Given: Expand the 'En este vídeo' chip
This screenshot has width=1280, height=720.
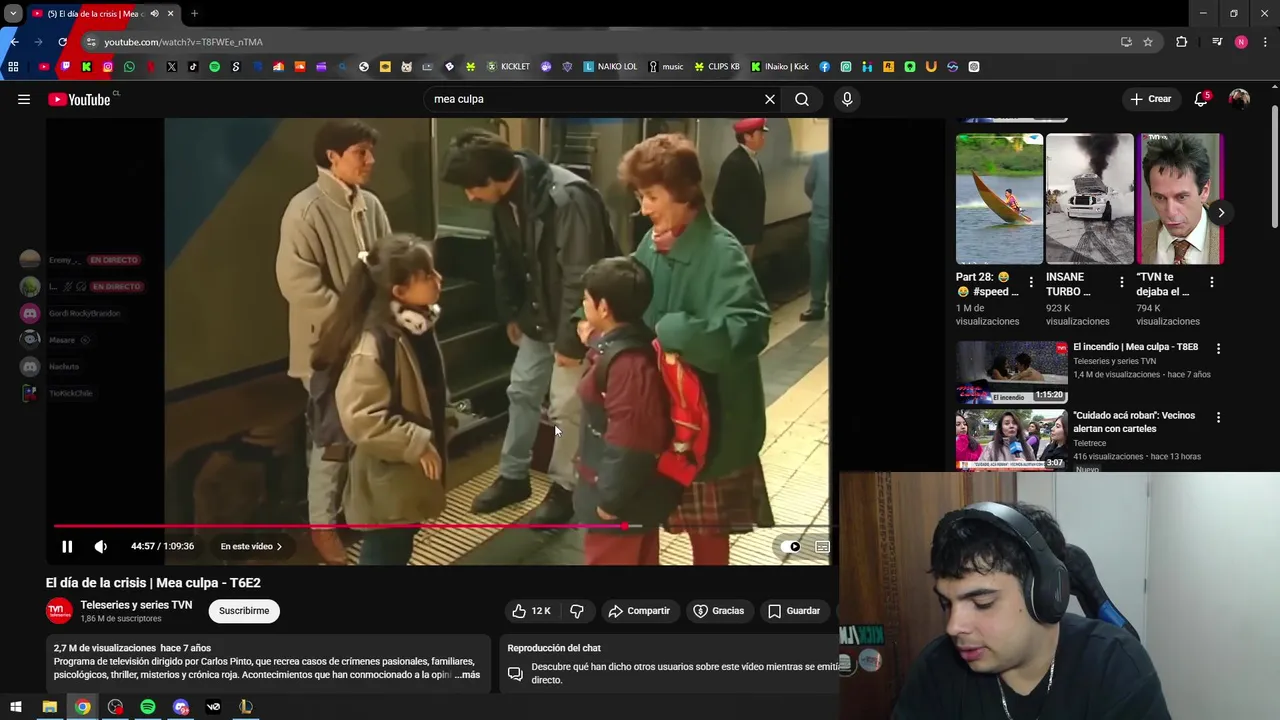Looking at the screenshot, I should [x=251, y=546].
